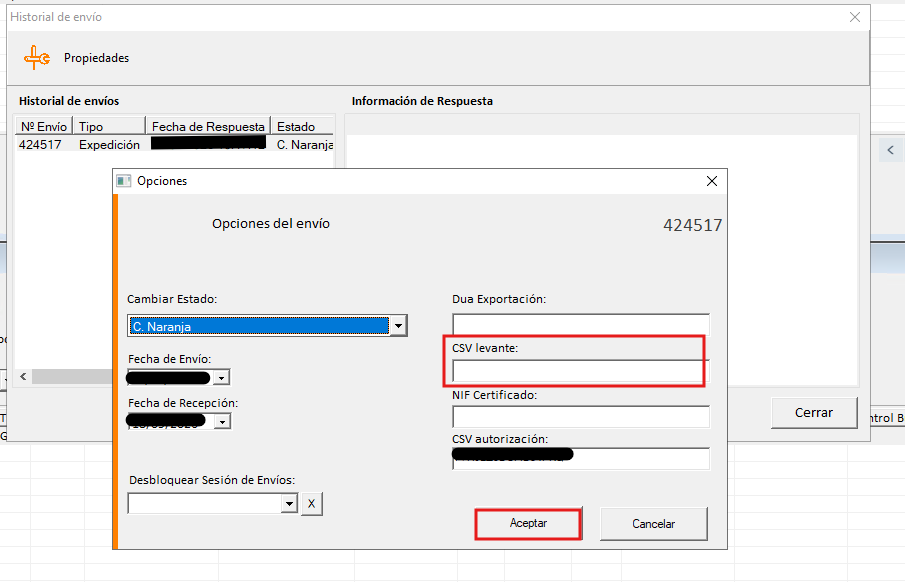Click the orange Propiedades tools icon
The image size is (905, 582).
[x=37, y=58]
